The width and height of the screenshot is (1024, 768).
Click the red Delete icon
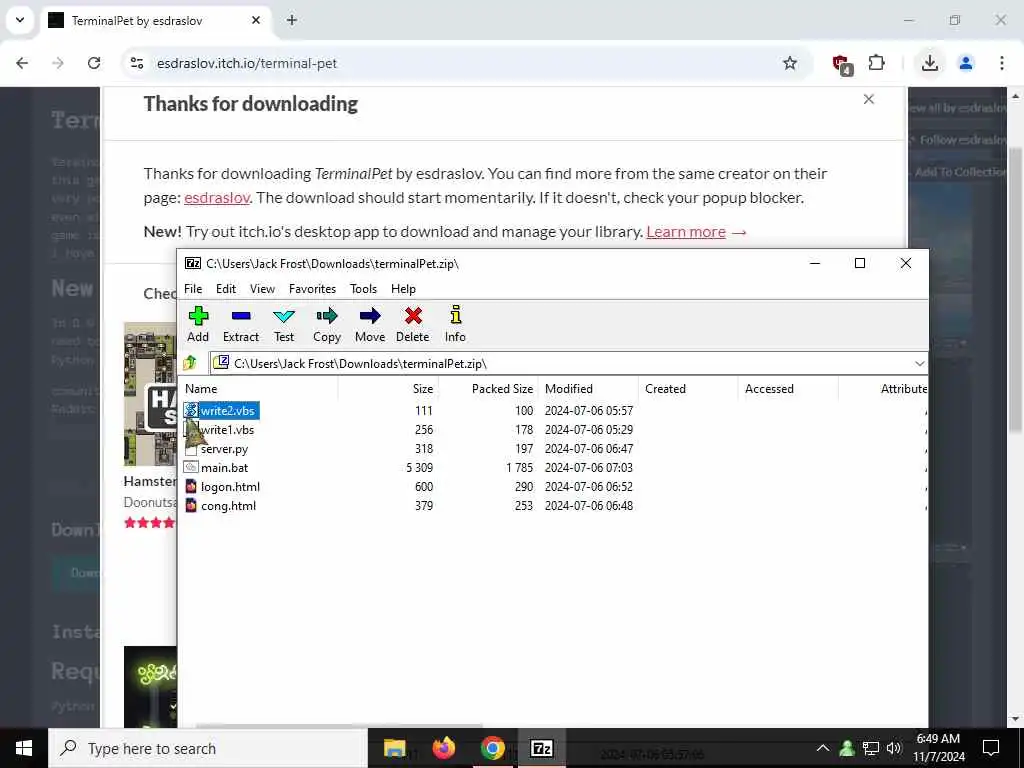(412, 325)
